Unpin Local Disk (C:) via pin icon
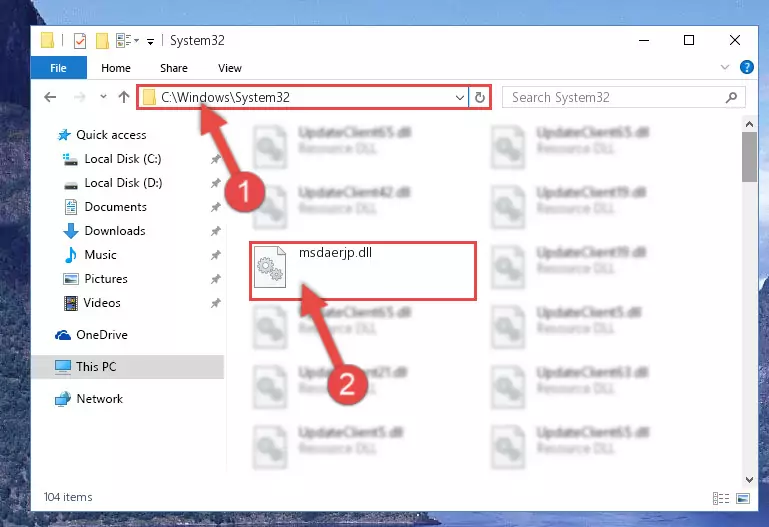769x527 pixels. [215, 159]
